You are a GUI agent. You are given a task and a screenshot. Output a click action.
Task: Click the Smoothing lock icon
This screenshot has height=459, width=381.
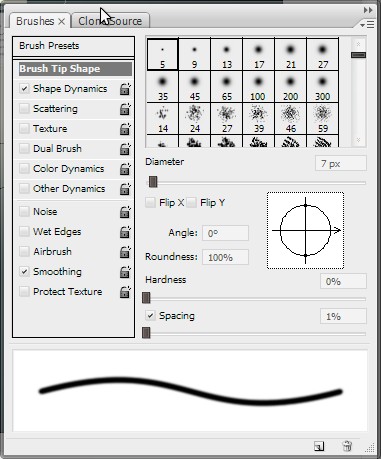coord(125,272)
